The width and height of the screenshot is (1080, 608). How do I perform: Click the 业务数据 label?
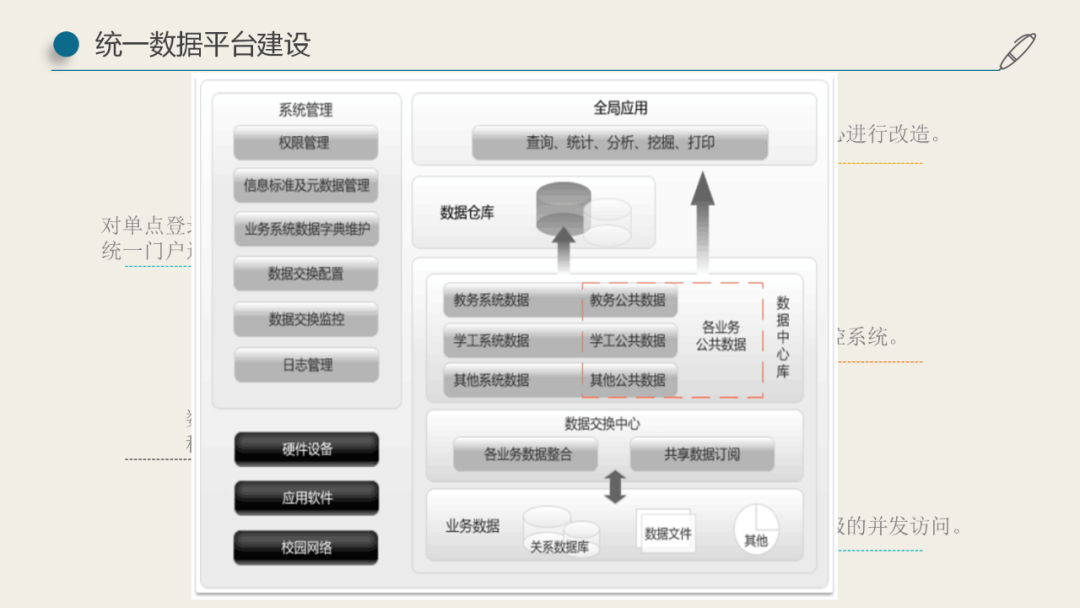(x=472, y=526)
